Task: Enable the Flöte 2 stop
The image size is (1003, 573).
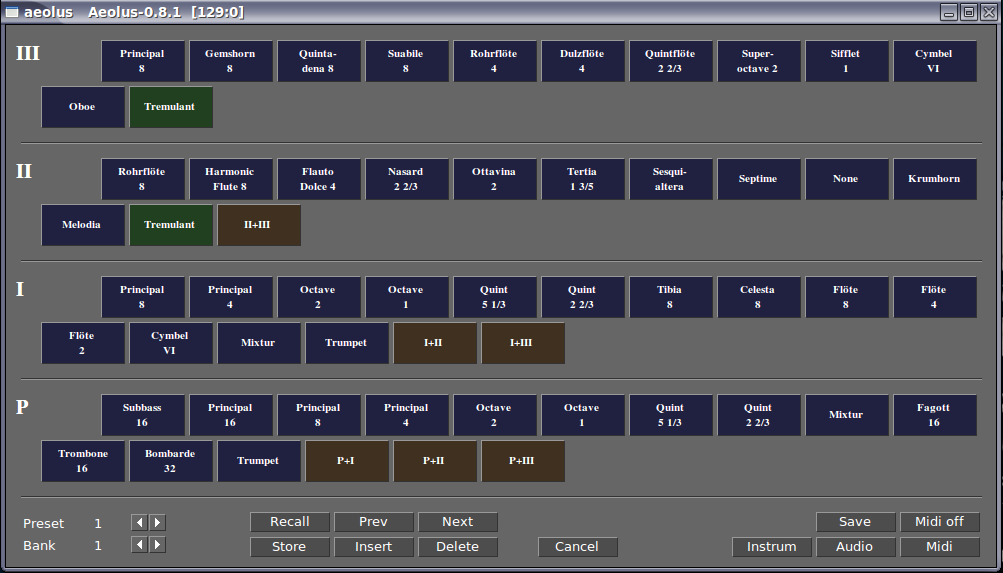Action: tap(83, 343)
